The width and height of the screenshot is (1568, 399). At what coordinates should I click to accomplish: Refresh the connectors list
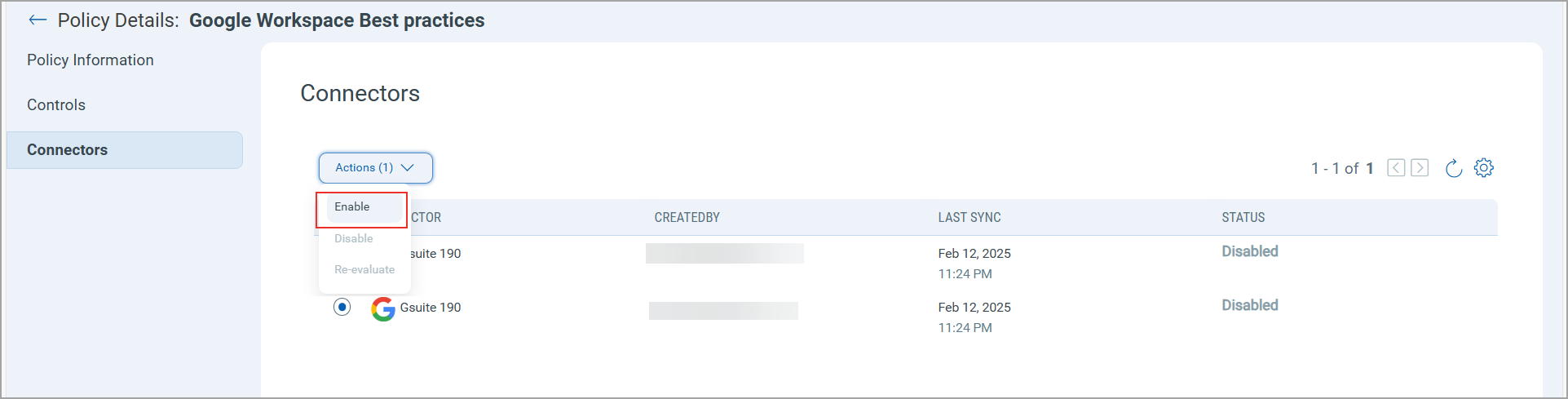[1453, 168]
